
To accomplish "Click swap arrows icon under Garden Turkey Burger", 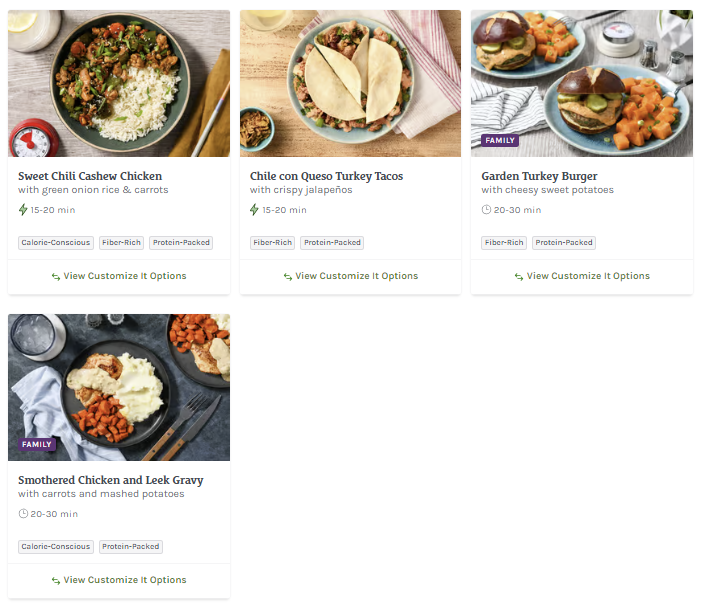I will tap(519, 277).
